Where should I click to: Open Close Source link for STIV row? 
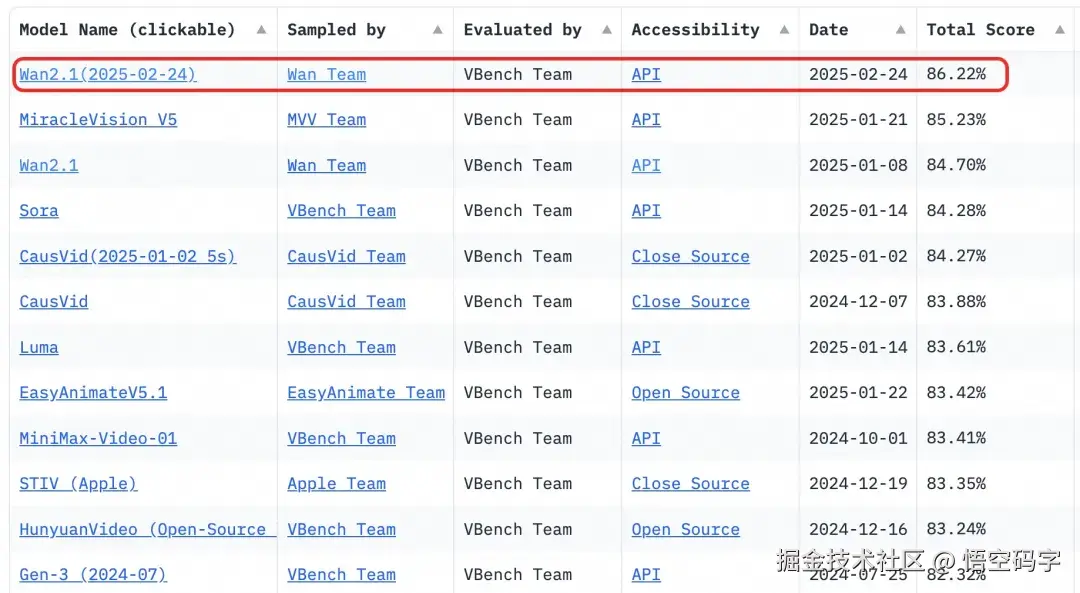[690, 483]
